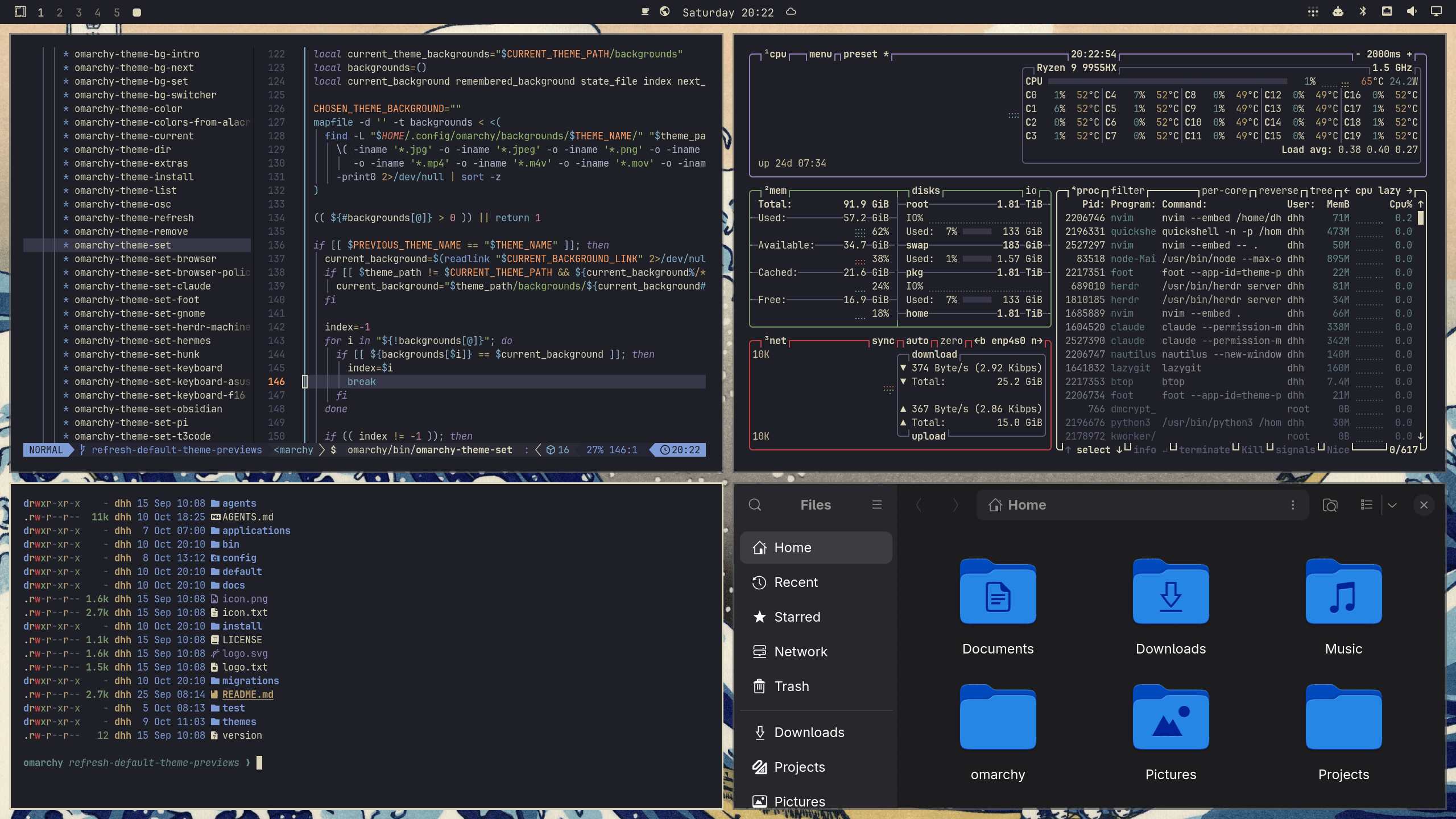Open the Pictures folder in the grid
This screenshot has height=819, width=1456.
(1170, 717)
